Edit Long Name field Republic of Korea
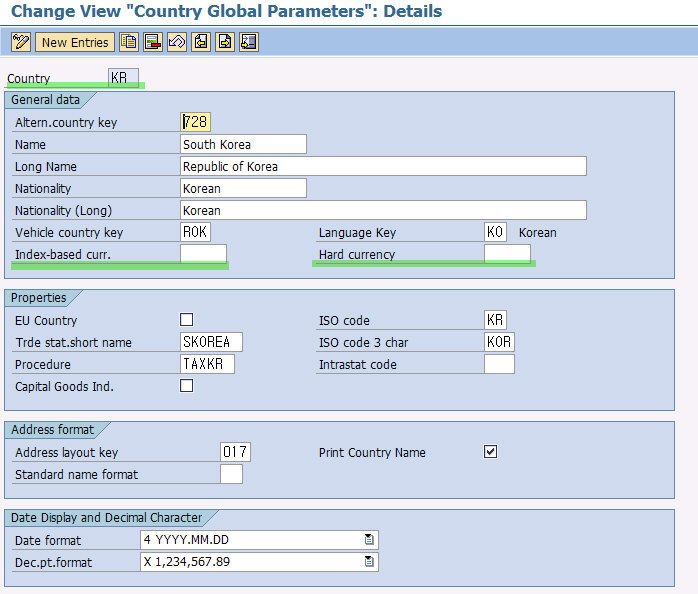The height and width of the screenshot is (594, 698). tap(383, 166)
